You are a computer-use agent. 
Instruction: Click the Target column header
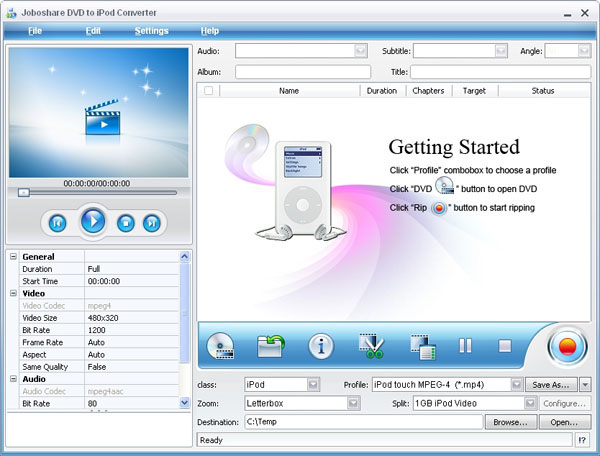[474, 91]
